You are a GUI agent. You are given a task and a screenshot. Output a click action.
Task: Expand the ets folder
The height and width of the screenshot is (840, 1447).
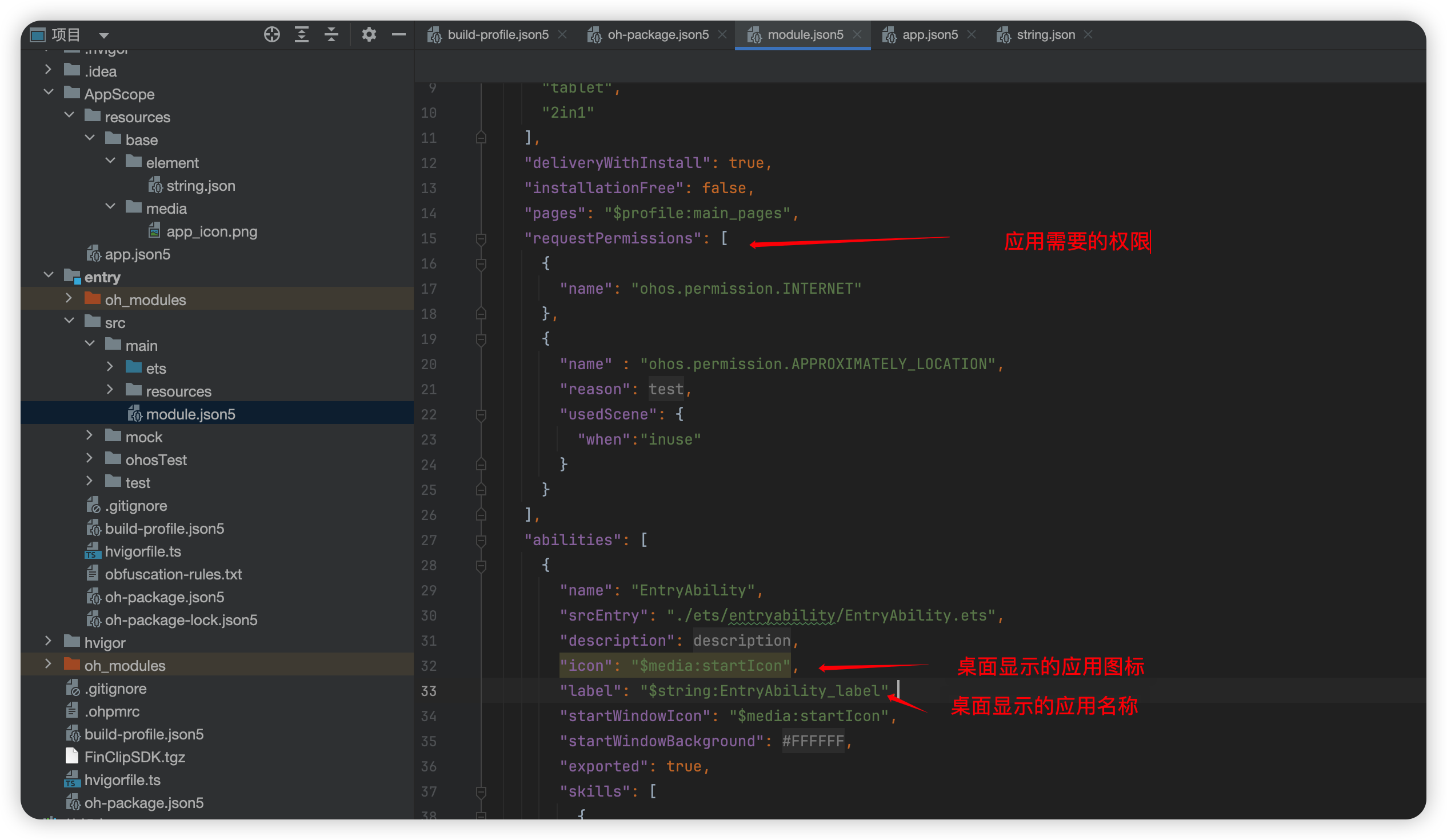(x=110, y=367)
